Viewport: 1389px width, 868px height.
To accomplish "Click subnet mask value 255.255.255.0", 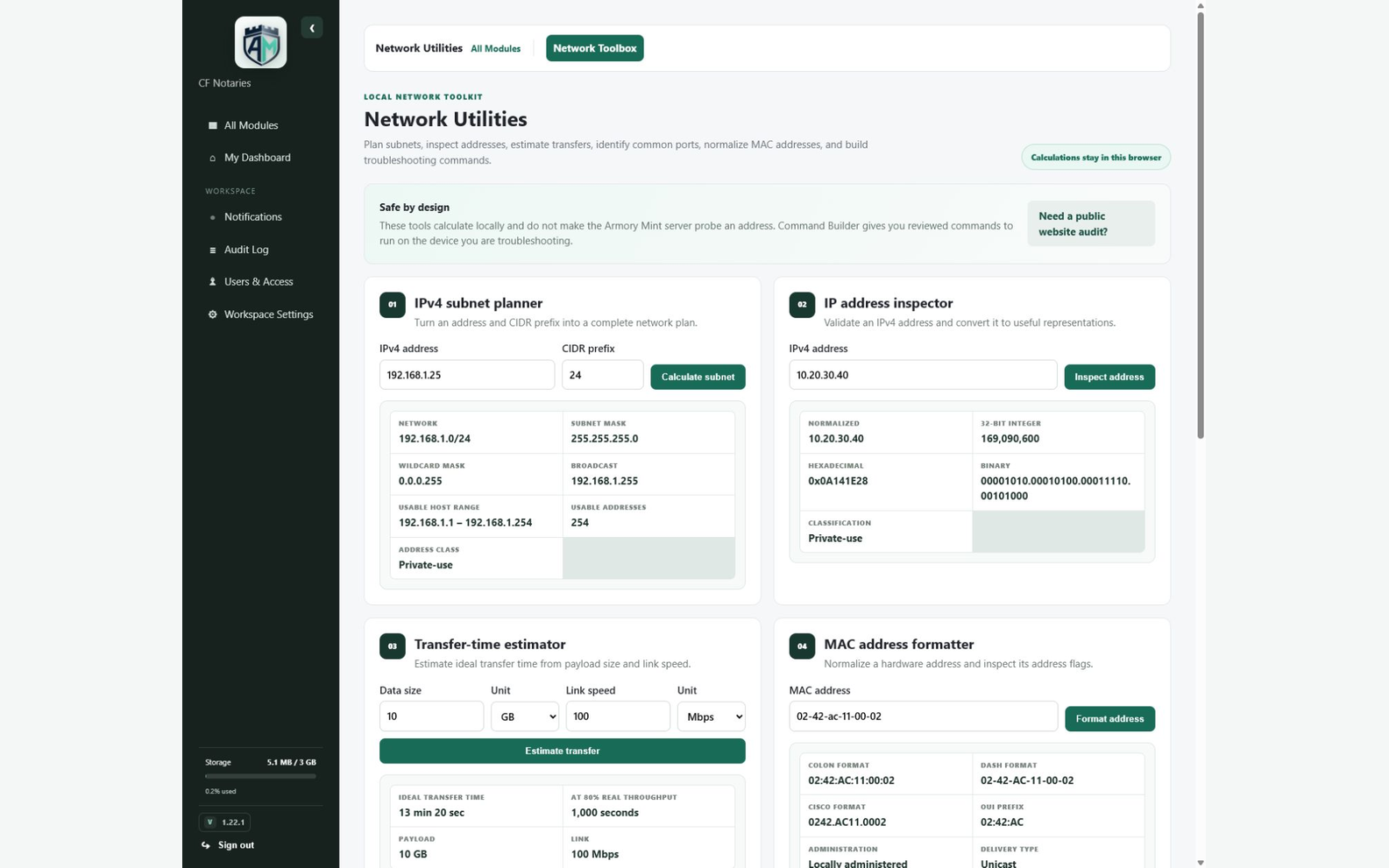I will click(605, 439).
